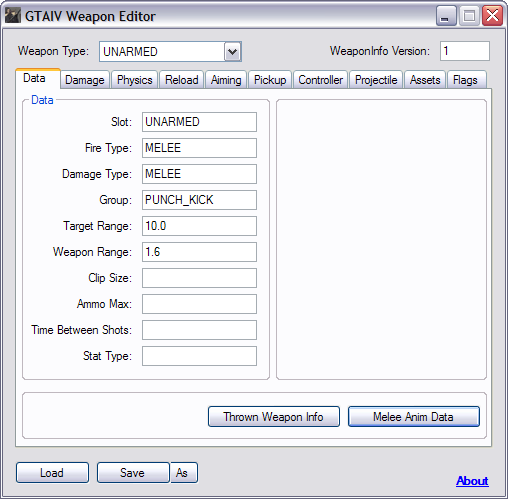Click the GTAIV Weapon Editor title bar icon
This screenshot has width=508, height=499.
(13, 16)
